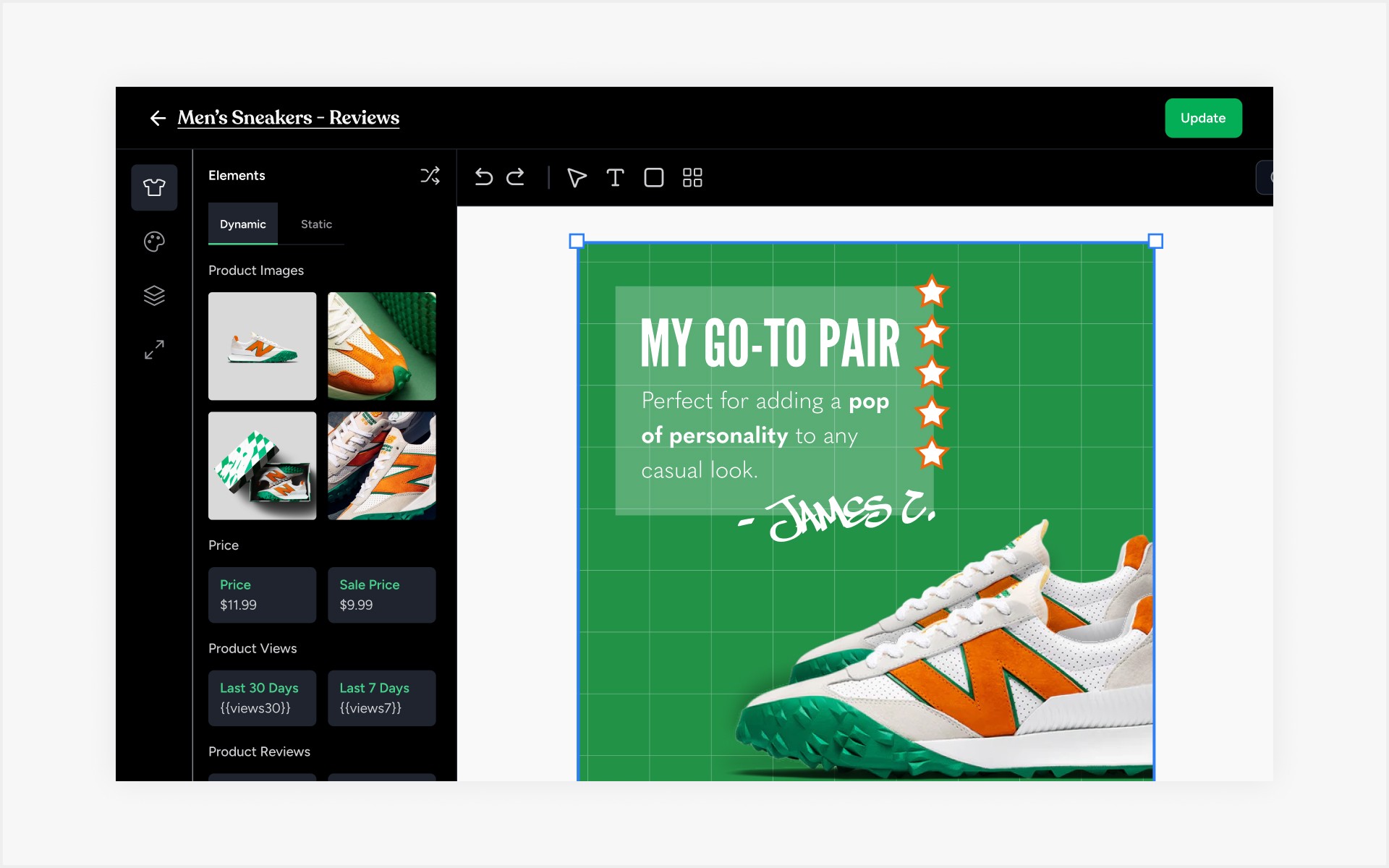Click the resize arrows sidebar icon
The image size is (1389, 868).
coord(154,349)
